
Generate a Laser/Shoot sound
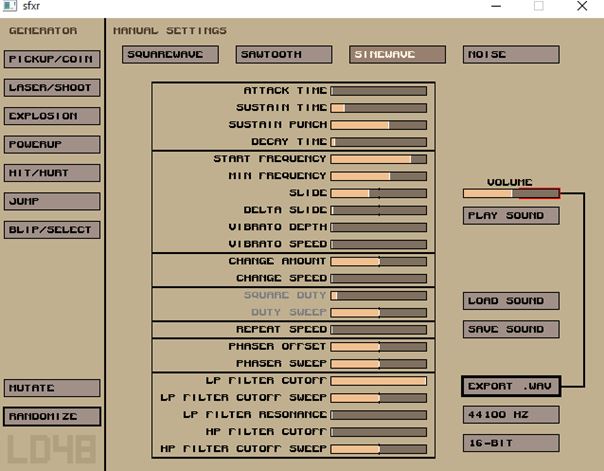(x=52, y=88)
